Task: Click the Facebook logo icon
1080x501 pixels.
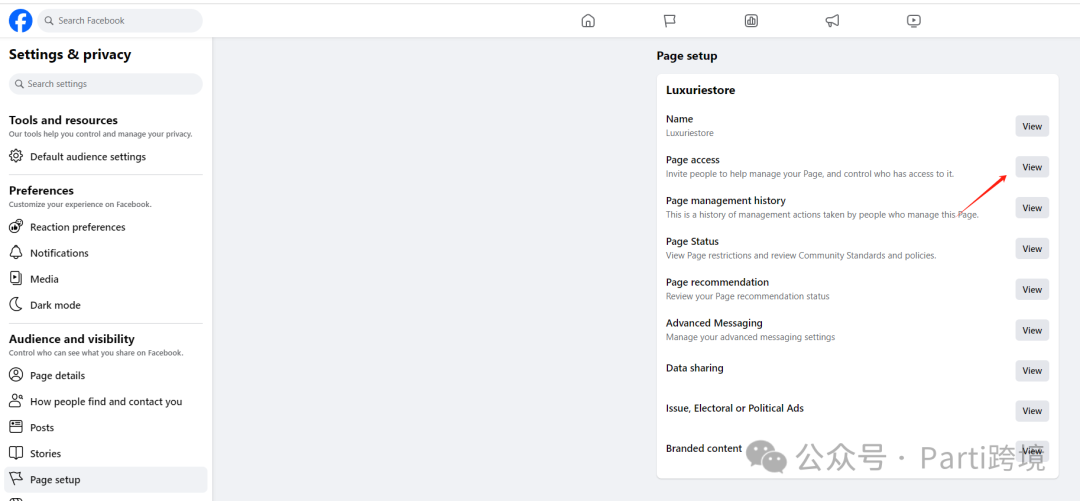Action: [x=20, y=20]
